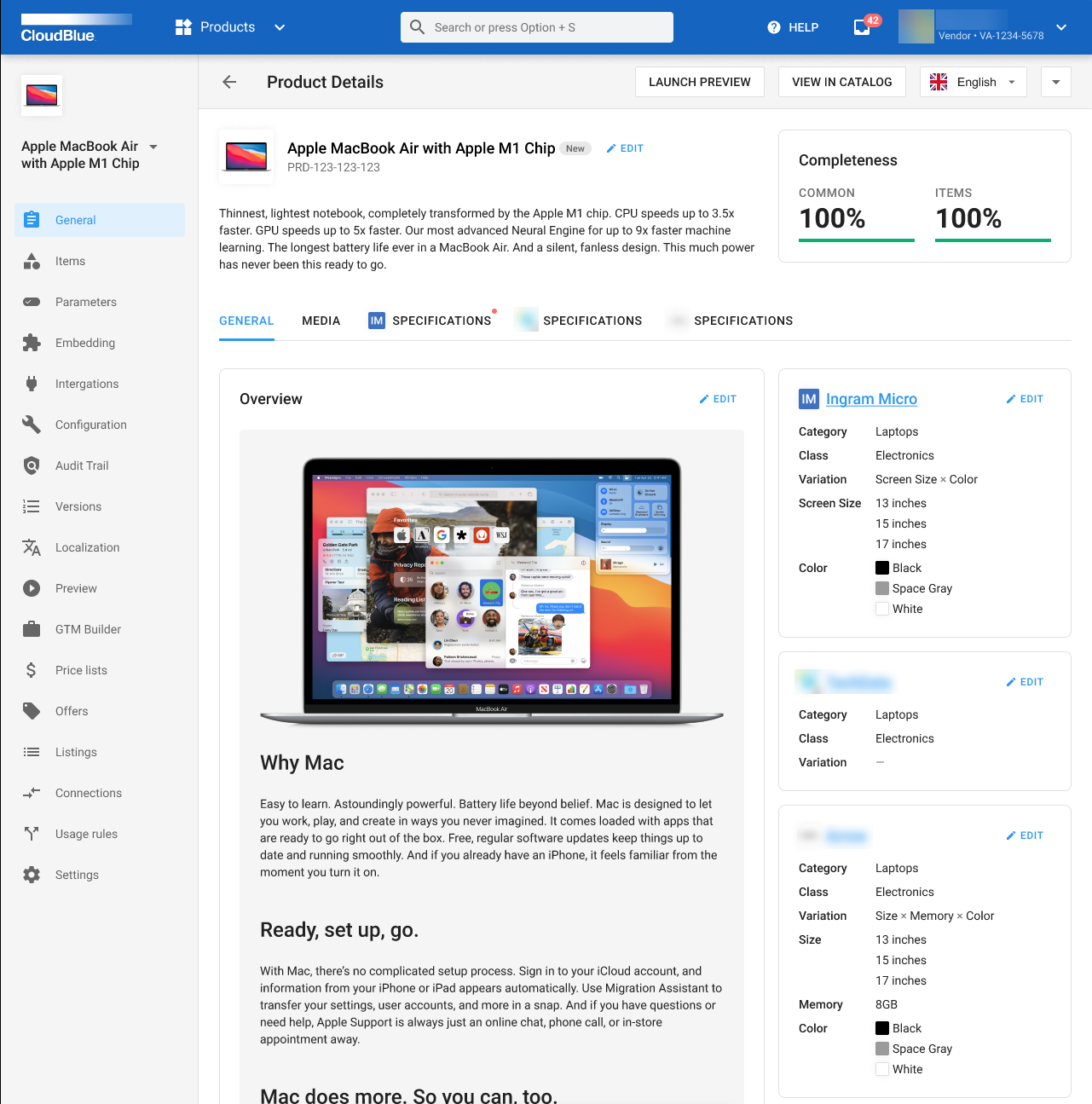Open Price lists in the sidebar
Image resolution: width=1092 pixels, height=1104 pixels.
pos(81,670)
